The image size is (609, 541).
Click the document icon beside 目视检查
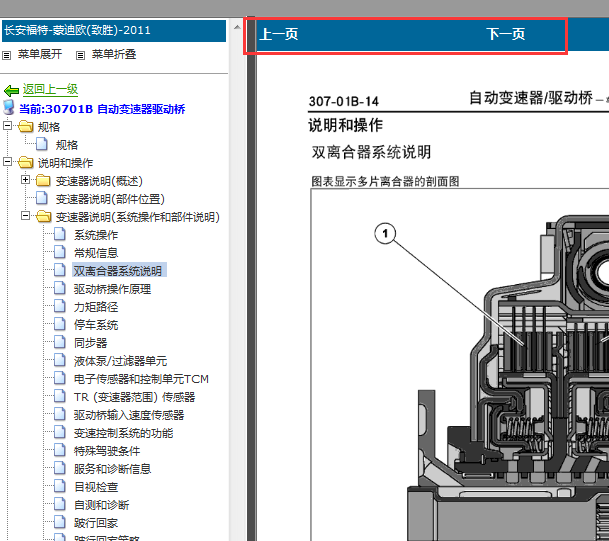pos(59,486)
